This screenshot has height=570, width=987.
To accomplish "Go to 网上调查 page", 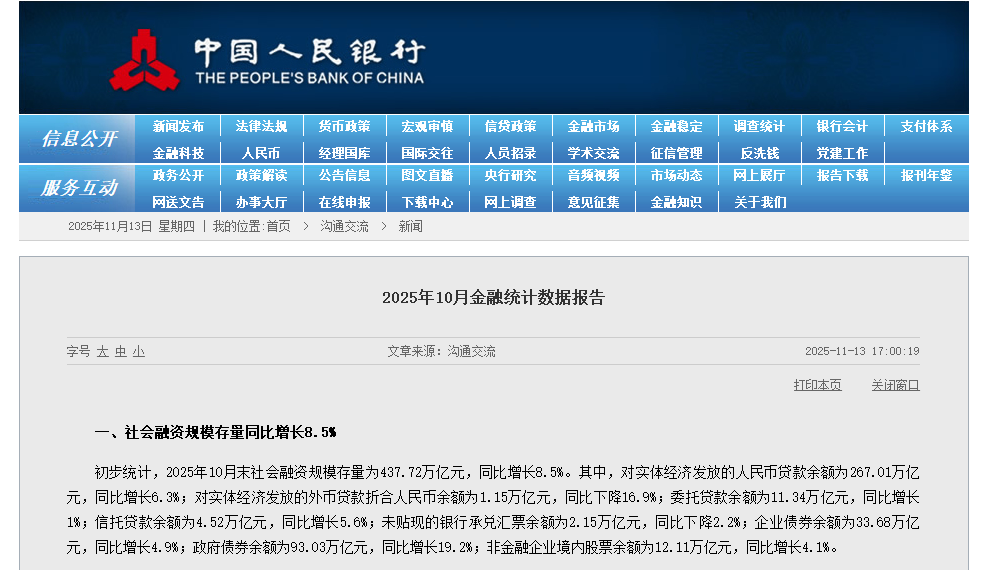I will (x=510, y=202).
